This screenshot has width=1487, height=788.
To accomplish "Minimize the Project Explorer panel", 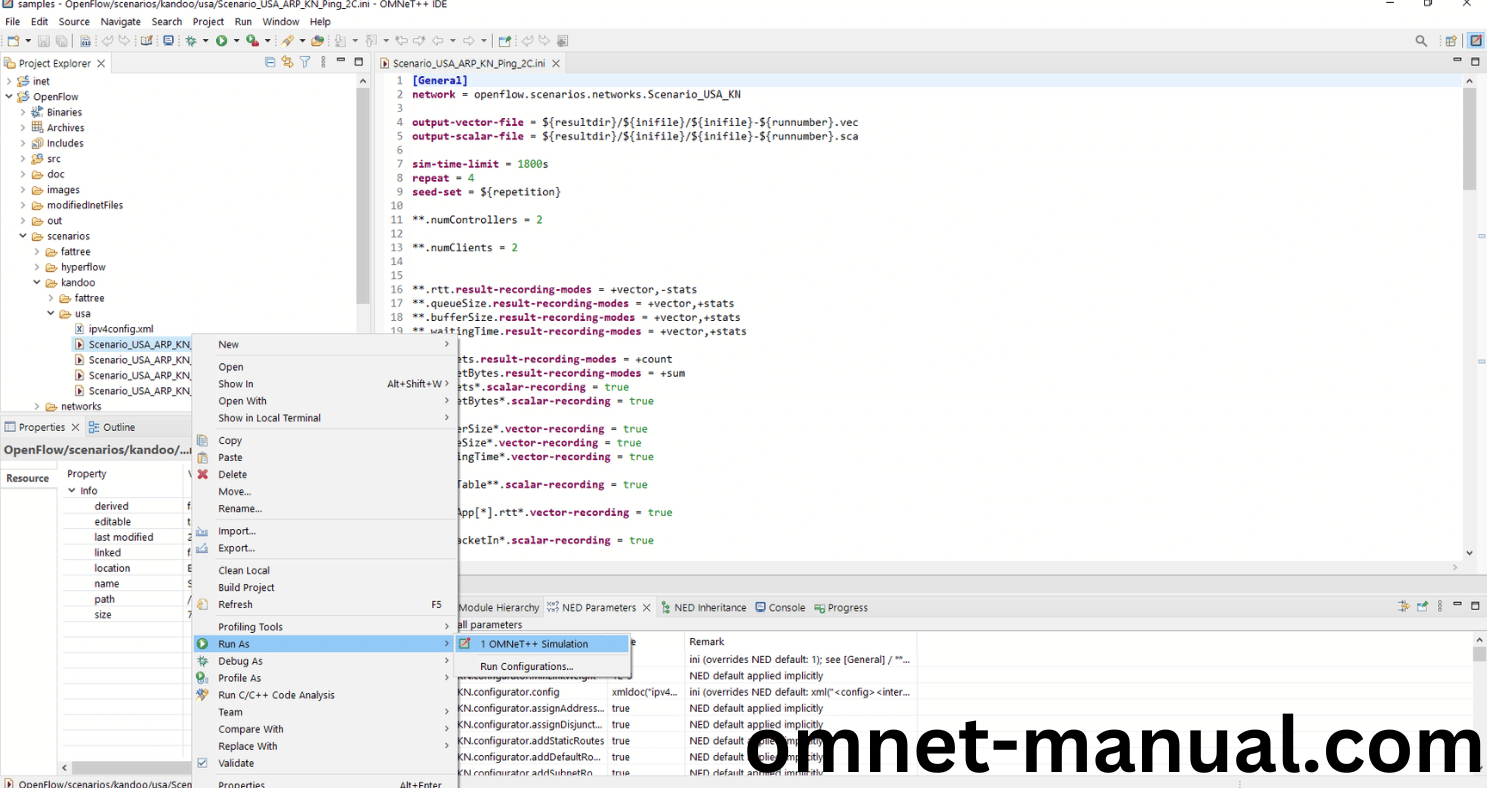I will coord(341,61).
